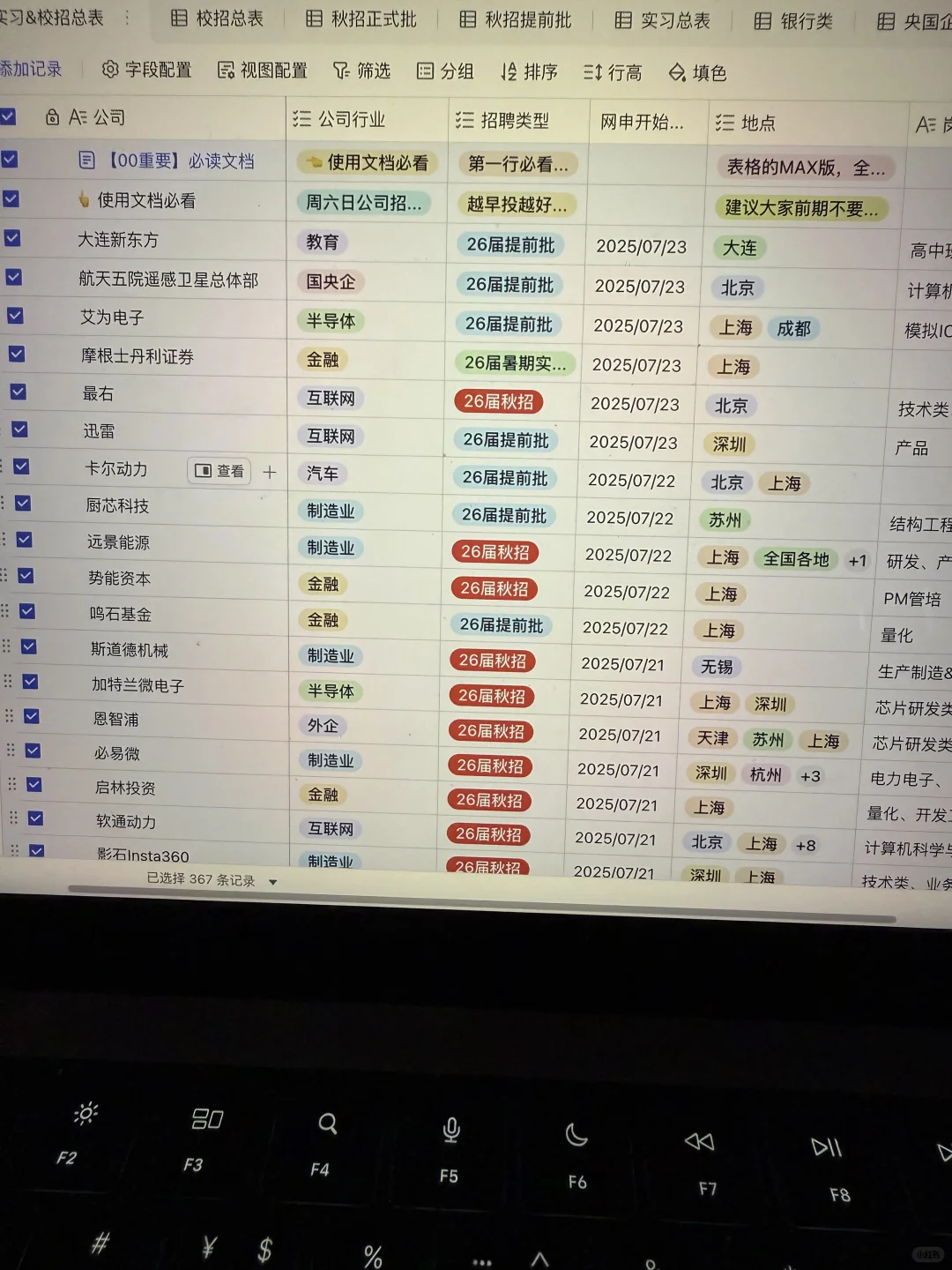Image resolution: width=952 pixels, height=1270 pixels.
Task: Click the 筛选 filter button
Action: (362, 71)
